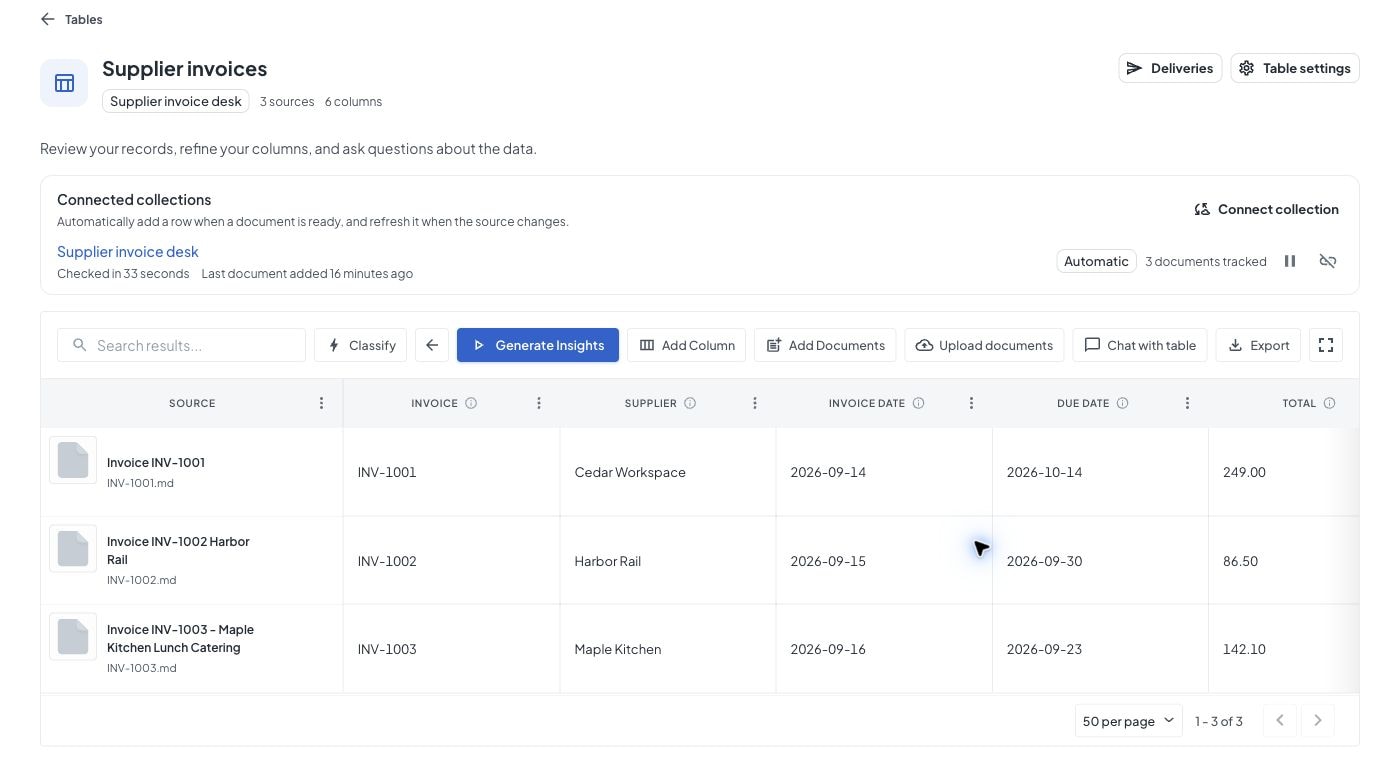
Task: Open INVOICE DATE column options menu
Action: point(971,403)
